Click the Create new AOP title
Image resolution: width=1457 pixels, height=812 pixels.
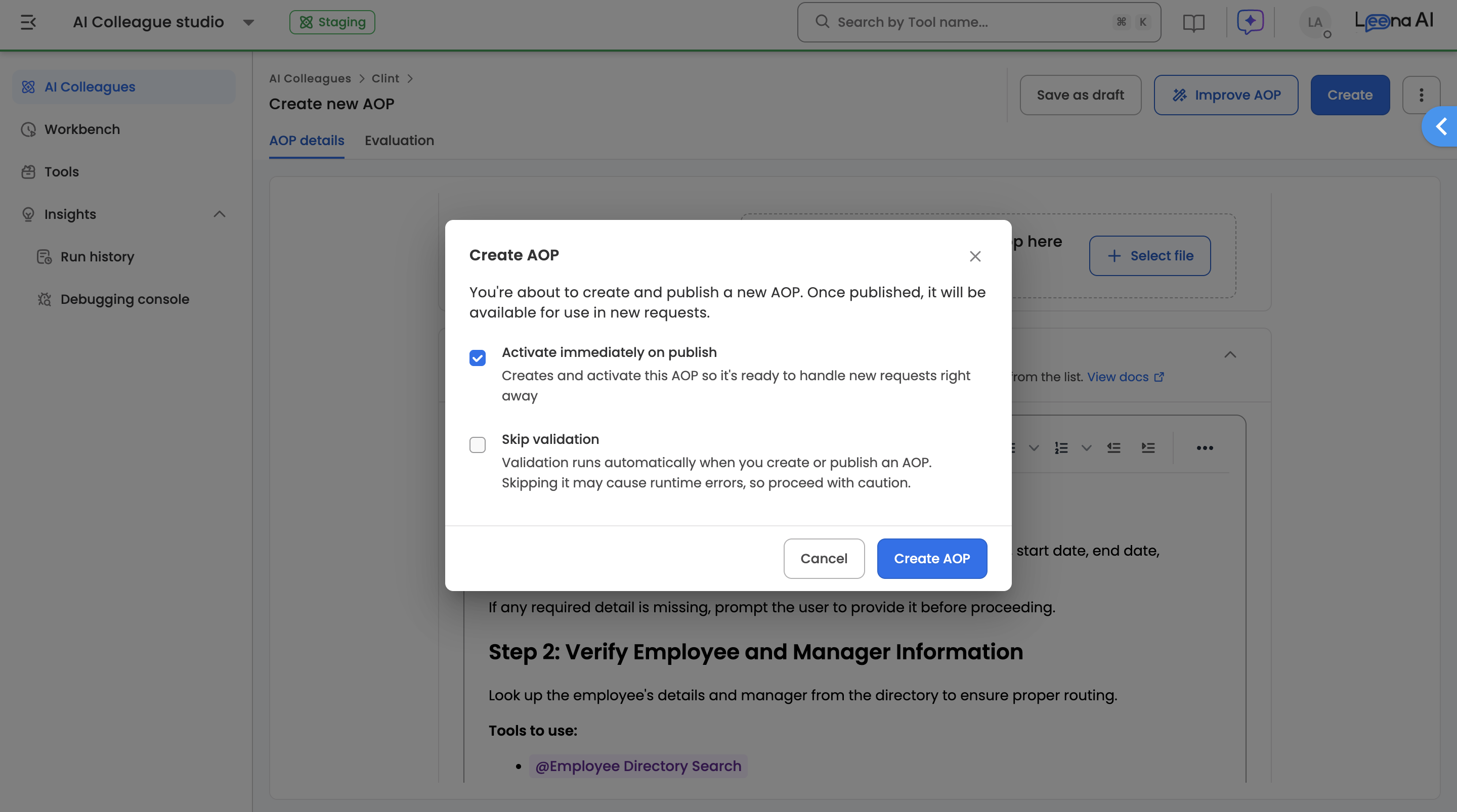pyautogui.click(x=331, y=104)
